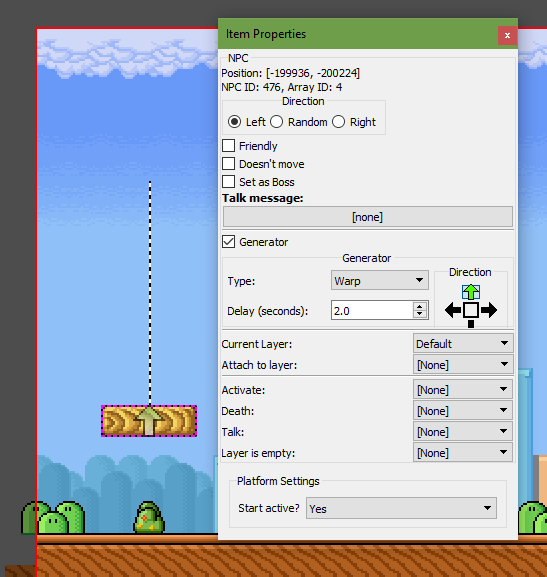Image resolution: width=547 pixels, height=577 pixels.
Task: Click the NPC ID text line
Action: coord(282,87)
